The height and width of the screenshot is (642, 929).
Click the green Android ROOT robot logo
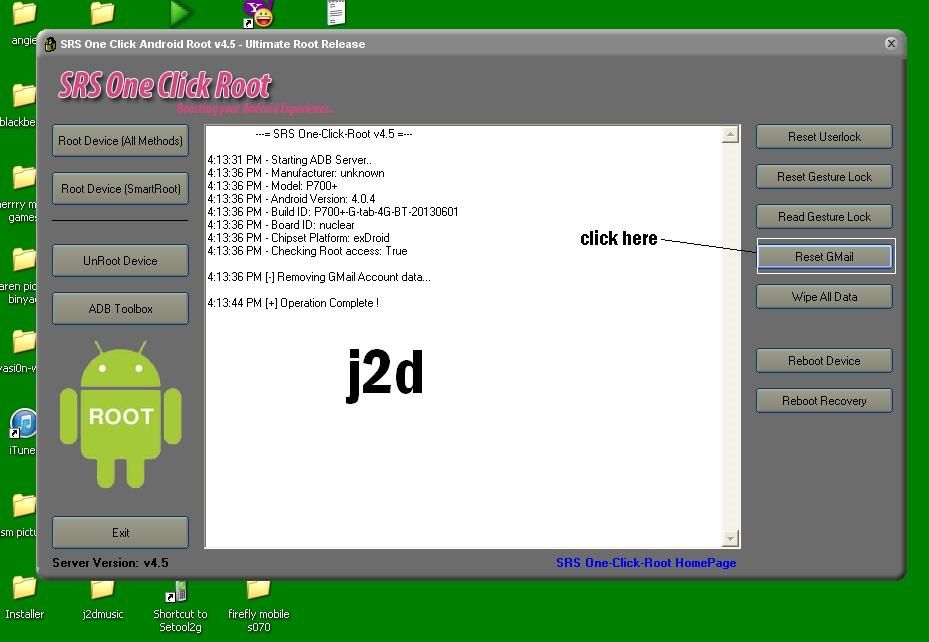(x=120, y=412)
